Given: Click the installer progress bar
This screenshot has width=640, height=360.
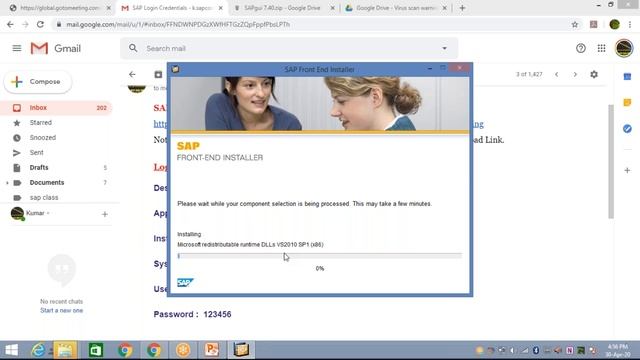Looking at the screenshot, I should click(320, 256).
